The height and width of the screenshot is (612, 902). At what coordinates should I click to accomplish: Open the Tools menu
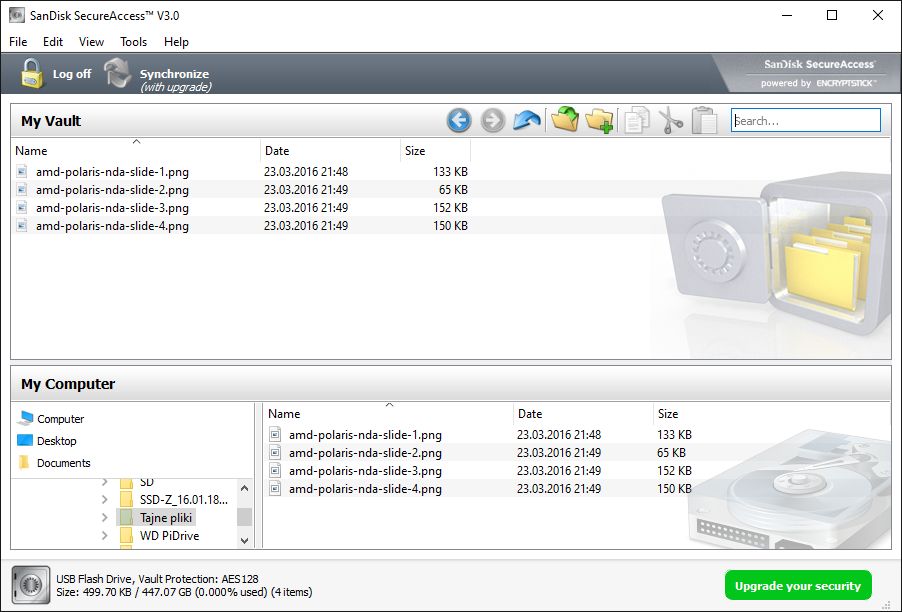click(133, 41)
